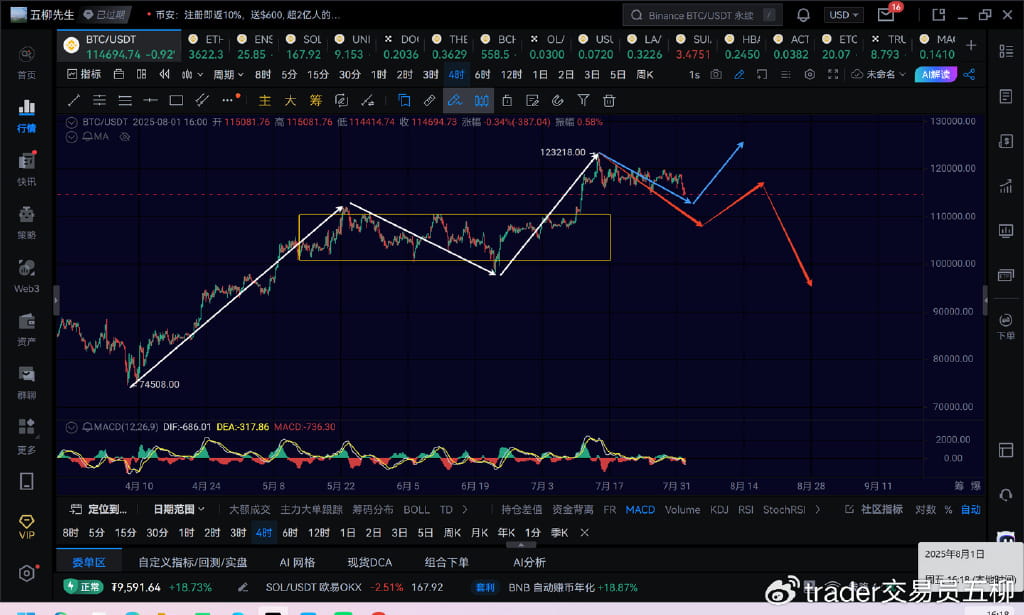Select the RSI sub-indicator

(745, 509)
